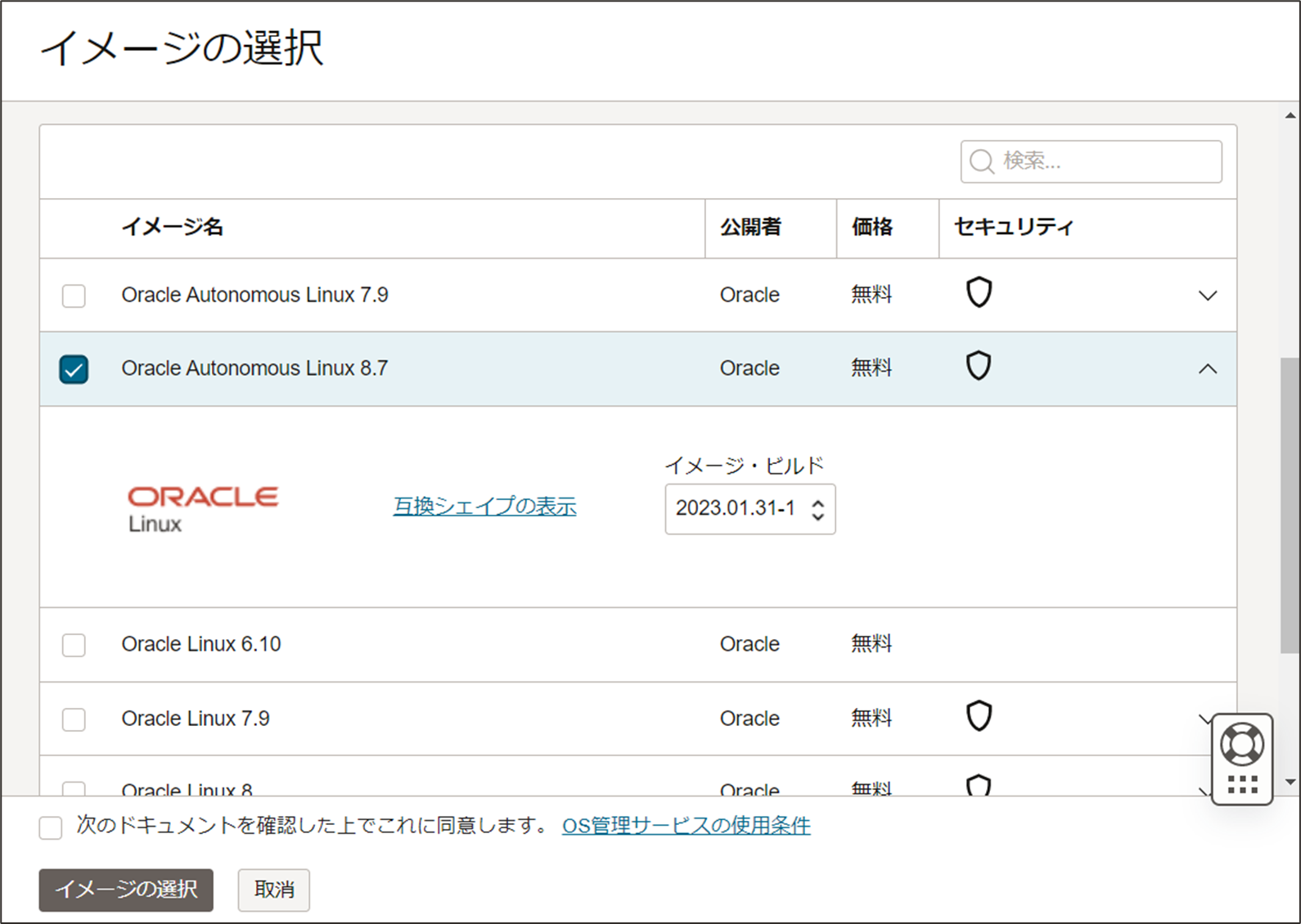Click the vertical scrollbar thumb
Viewport: 1301px width, 924px height.
(1290, 505)
